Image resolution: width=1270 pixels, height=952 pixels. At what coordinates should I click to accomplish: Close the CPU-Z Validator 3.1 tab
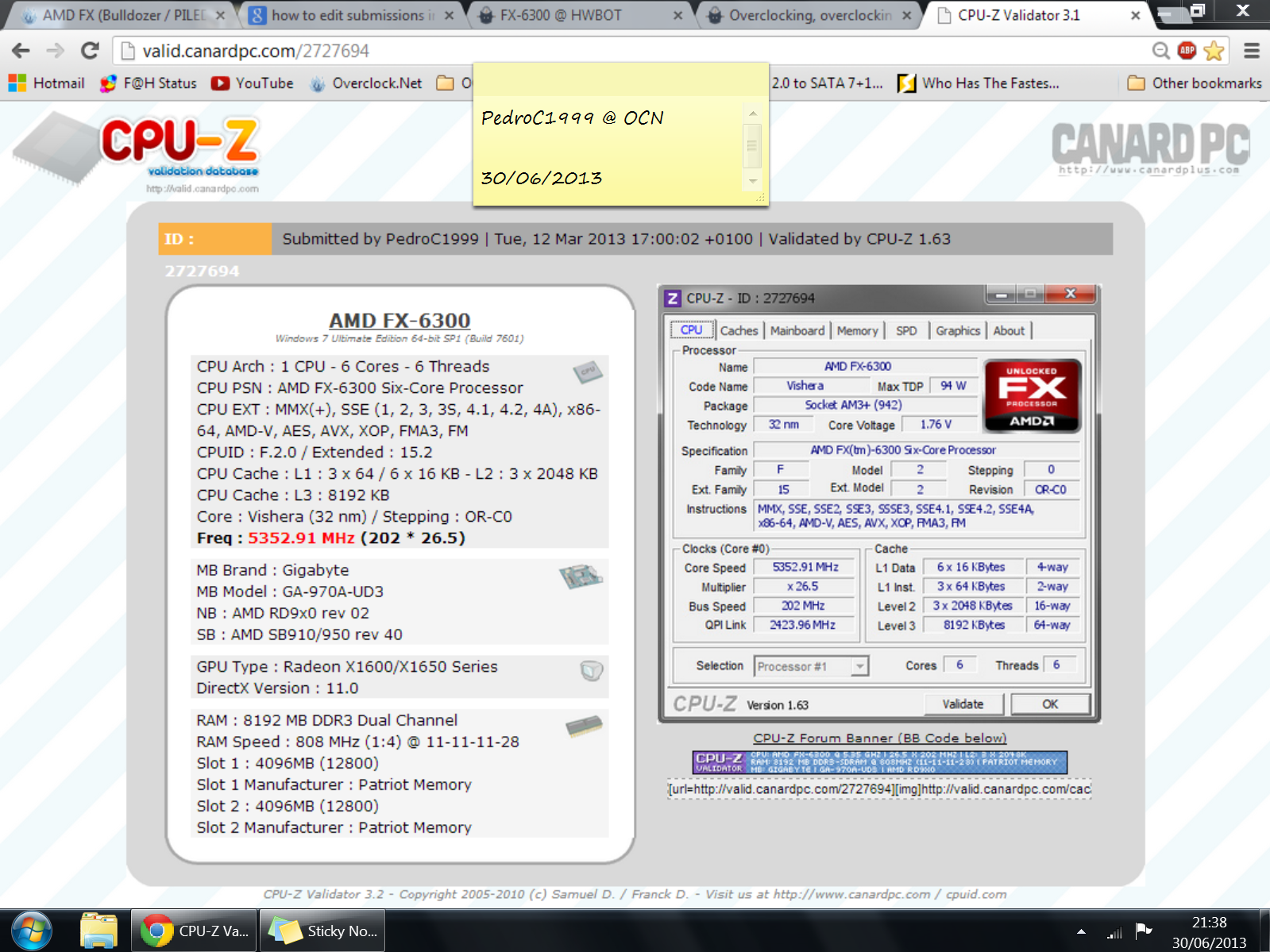[x=1136, y=15]
